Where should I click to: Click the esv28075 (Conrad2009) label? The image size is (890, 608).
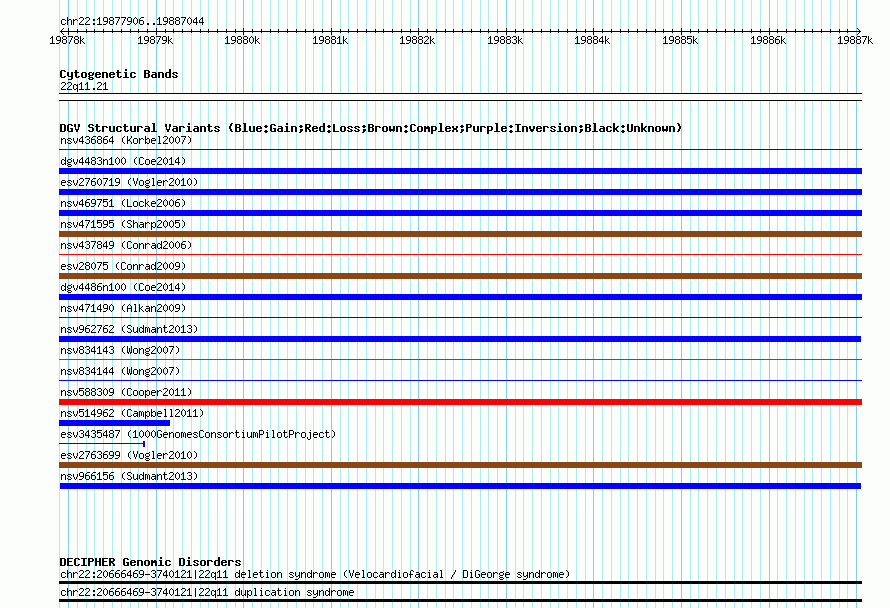pyautogui.click(x=123, y=266)
